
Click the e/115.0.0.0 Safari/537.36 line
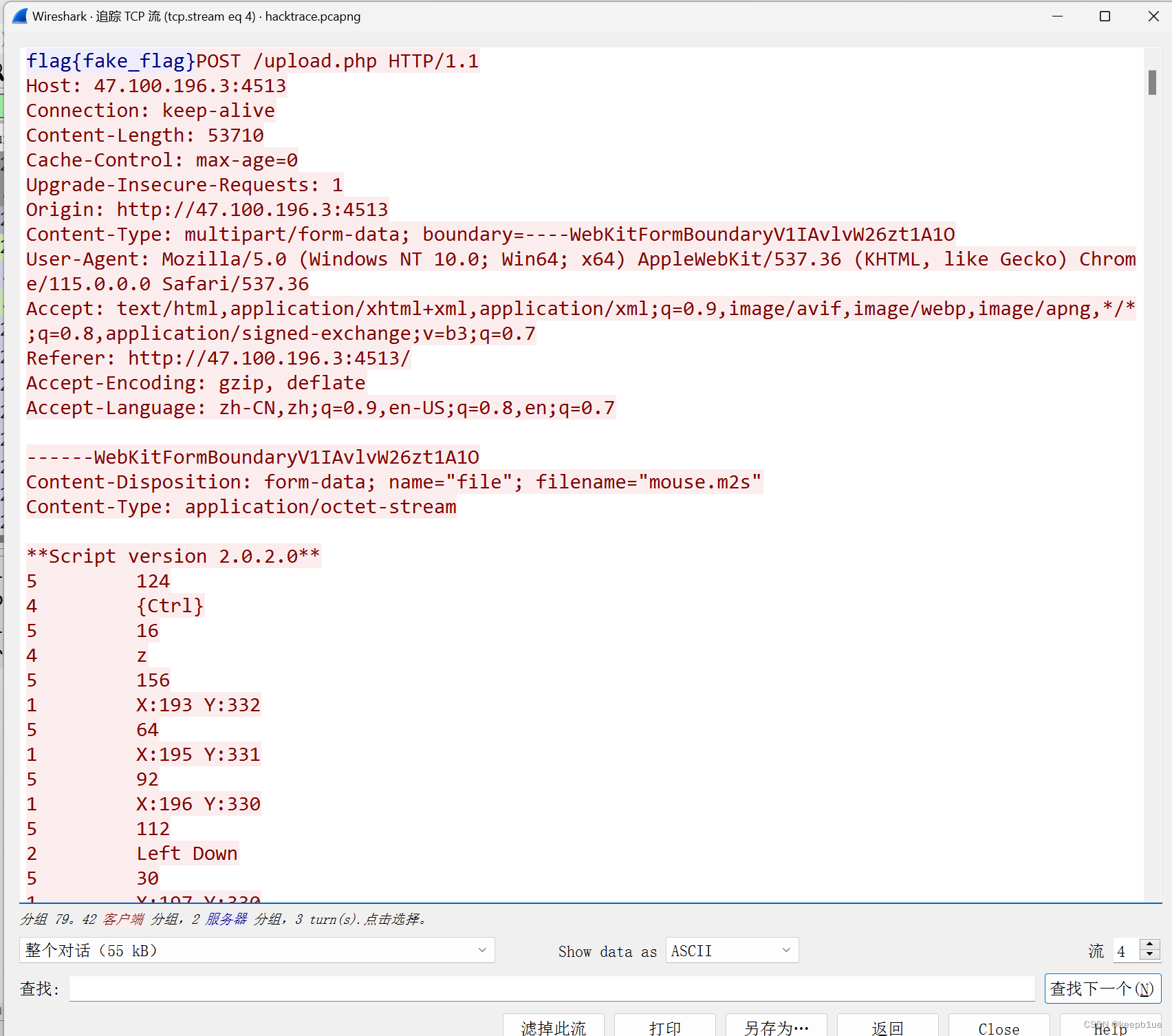tap(168, 284)
